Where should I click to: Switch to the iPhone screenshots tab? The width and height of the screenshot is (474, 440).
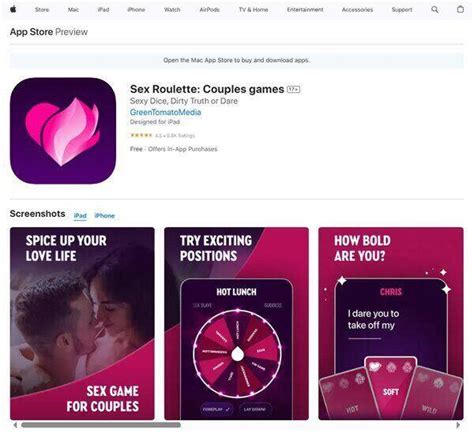tap(105, 216)
